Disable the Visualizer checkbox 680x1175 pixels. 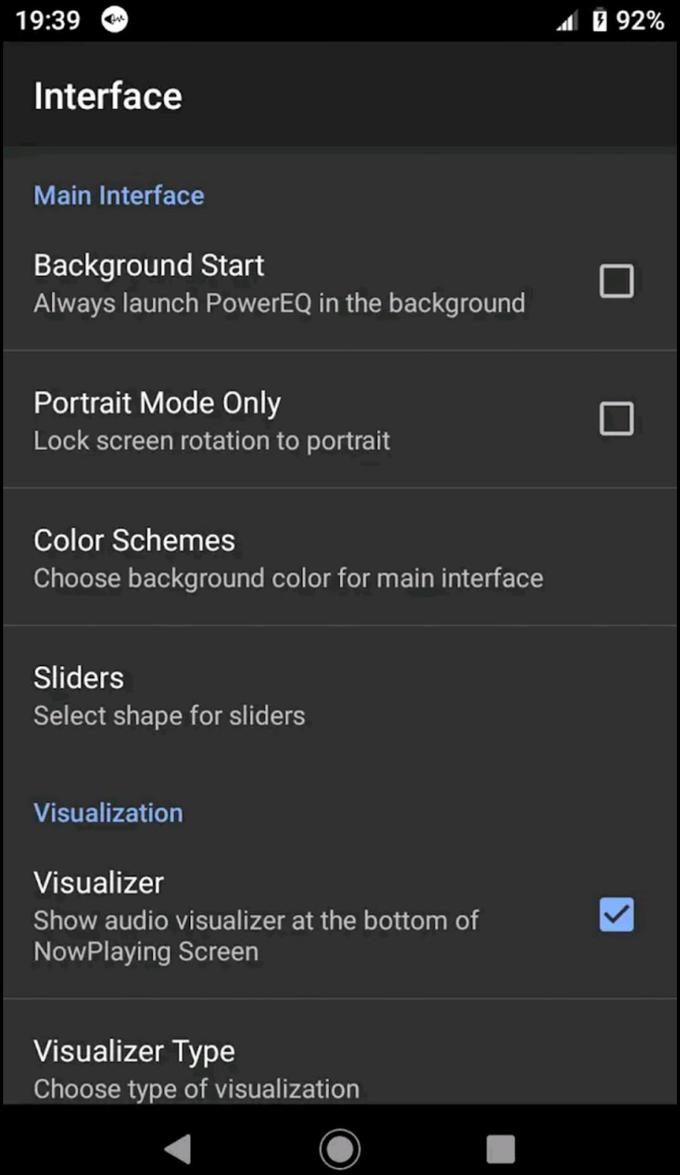click(615, 914)
